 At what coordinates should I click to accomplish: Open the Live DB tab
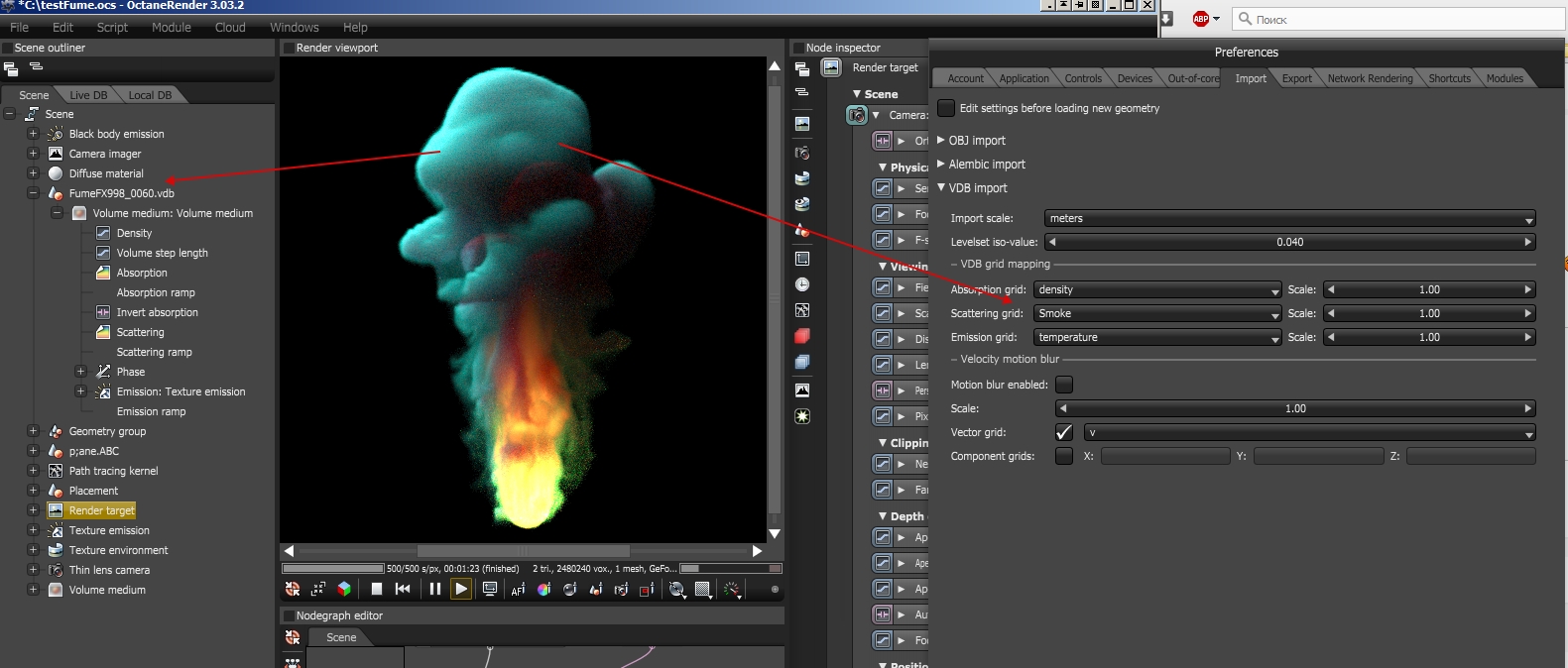(88, 95)
